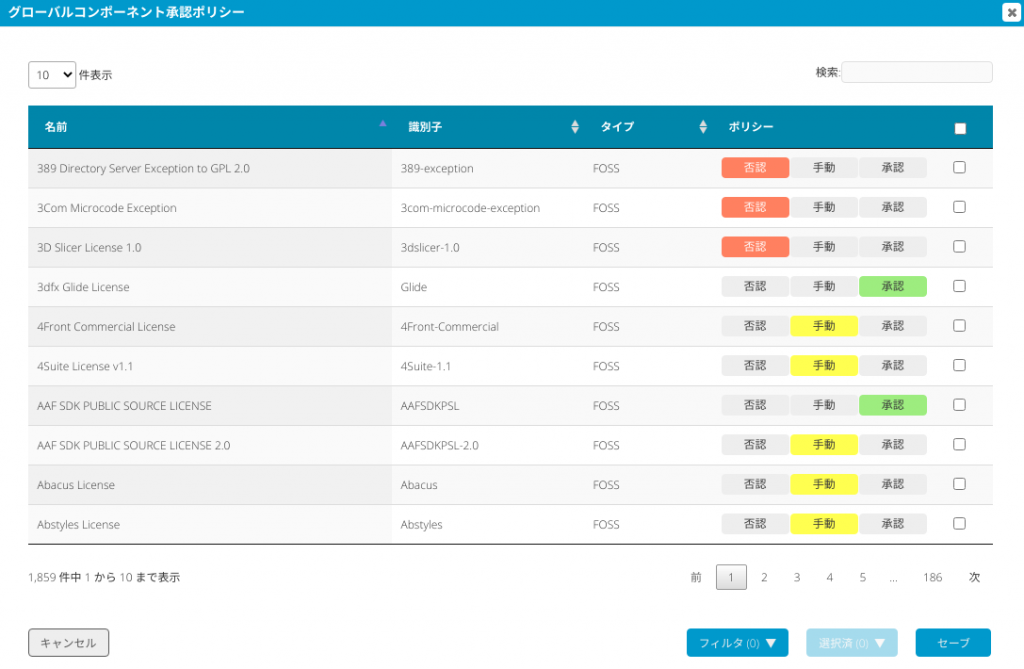Screen dimensions: 1024x669
Task: Dismiss the dialog with キャンセル
Action: click(x=68, y=642)
